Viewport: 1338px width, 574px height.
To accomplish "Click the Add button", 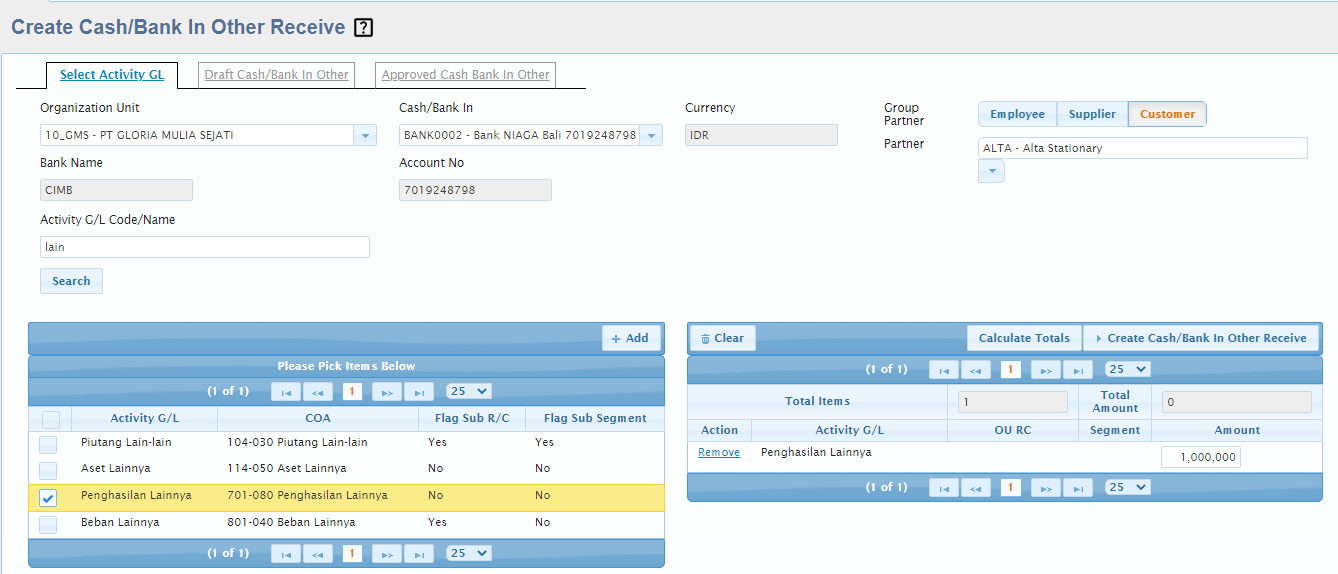I will (x=630, y=338).
